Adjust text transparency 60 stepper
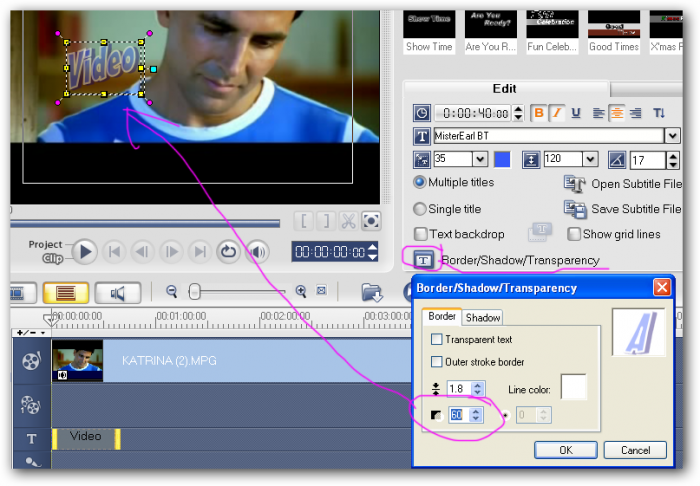 click(x=476, y=415)
